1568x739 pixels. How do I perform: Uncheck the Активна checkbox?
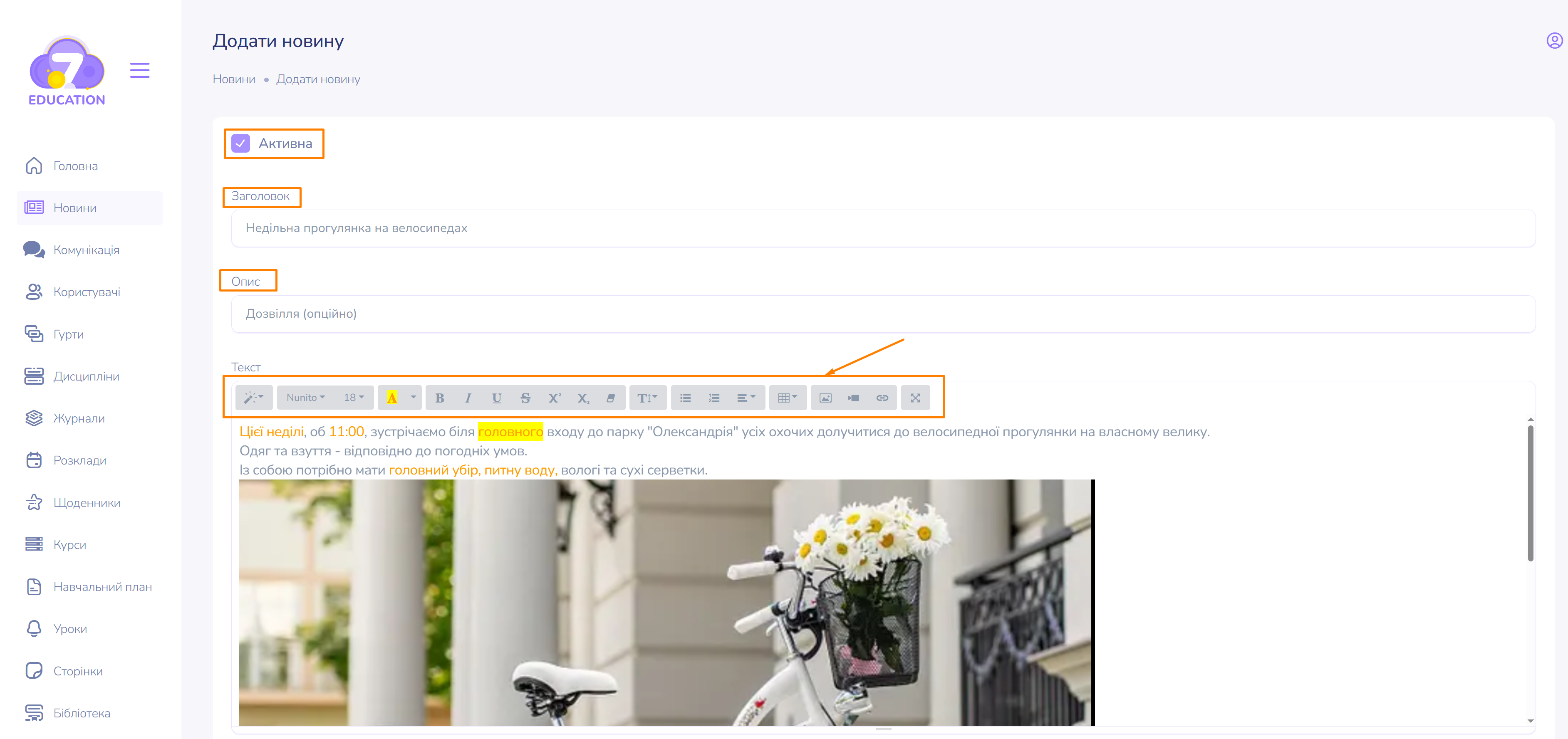[241, 143]
